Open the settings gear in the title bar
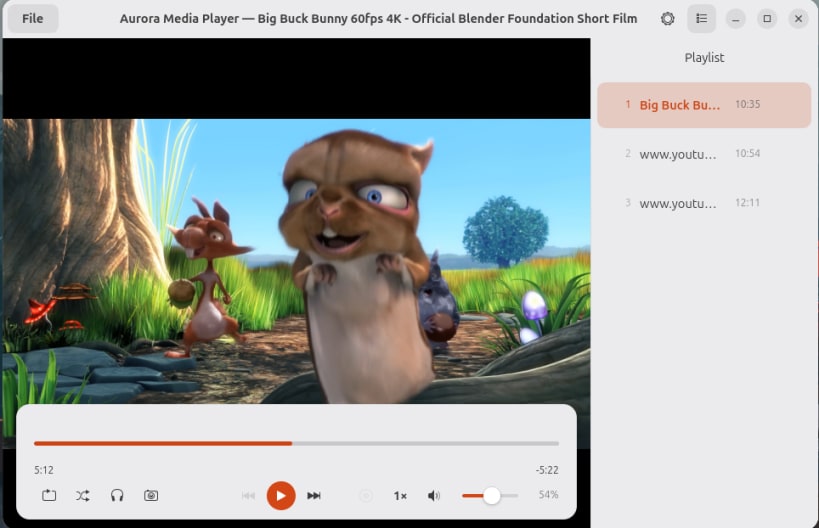 point(667,19)
